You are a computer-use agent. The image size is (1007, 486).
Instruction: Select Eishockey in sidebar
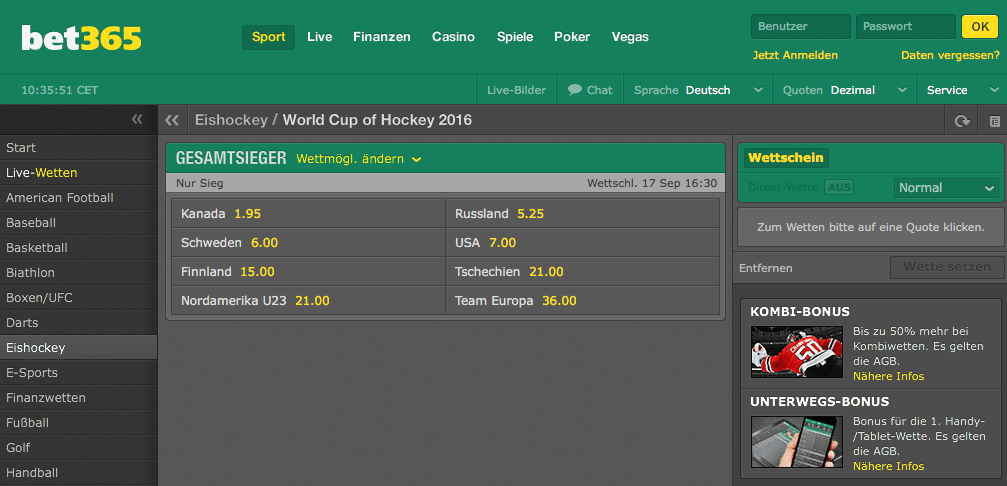coord(78,348)
